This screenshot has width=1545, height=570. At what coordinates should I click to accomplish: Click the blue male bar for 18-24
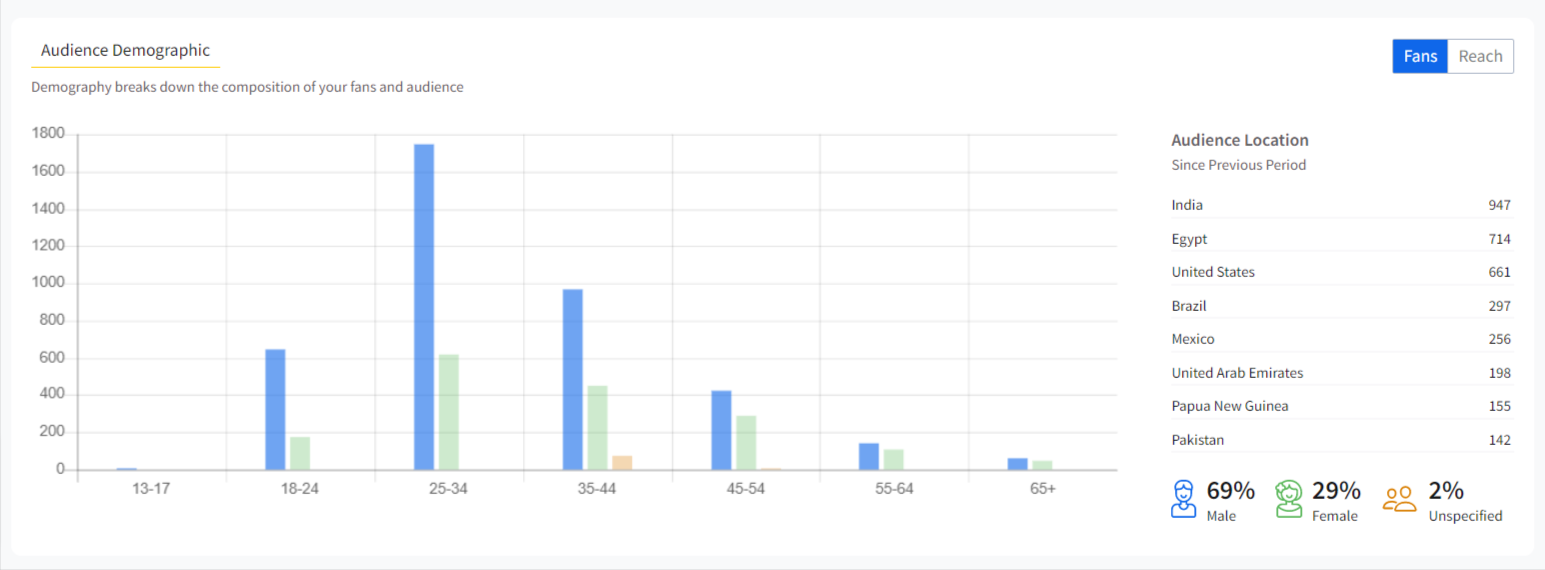coord(275,409)
